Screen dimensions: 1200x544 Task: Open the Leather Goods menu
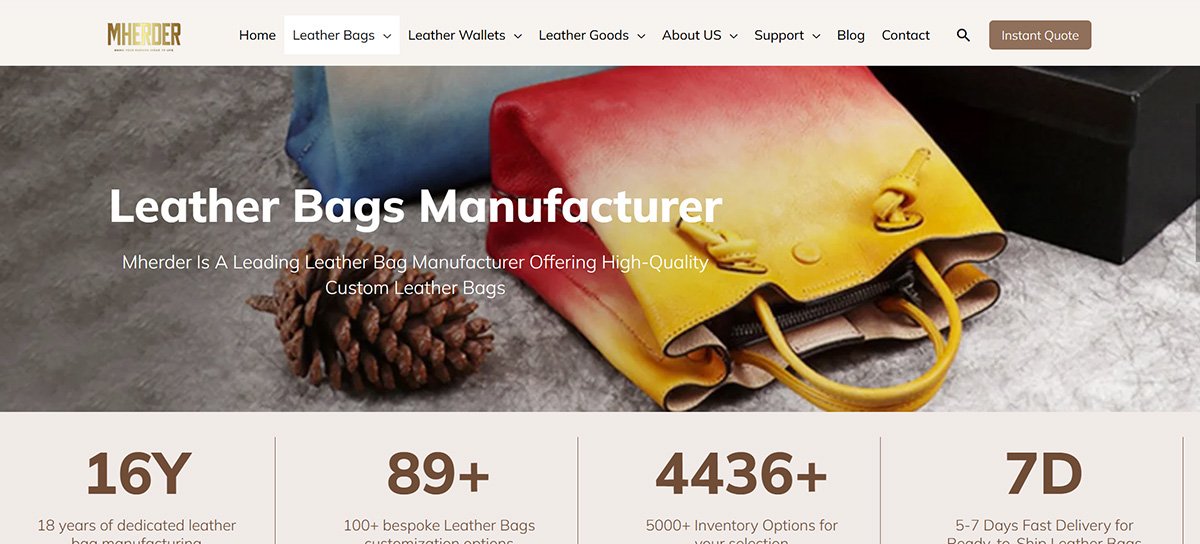[584, 35]
